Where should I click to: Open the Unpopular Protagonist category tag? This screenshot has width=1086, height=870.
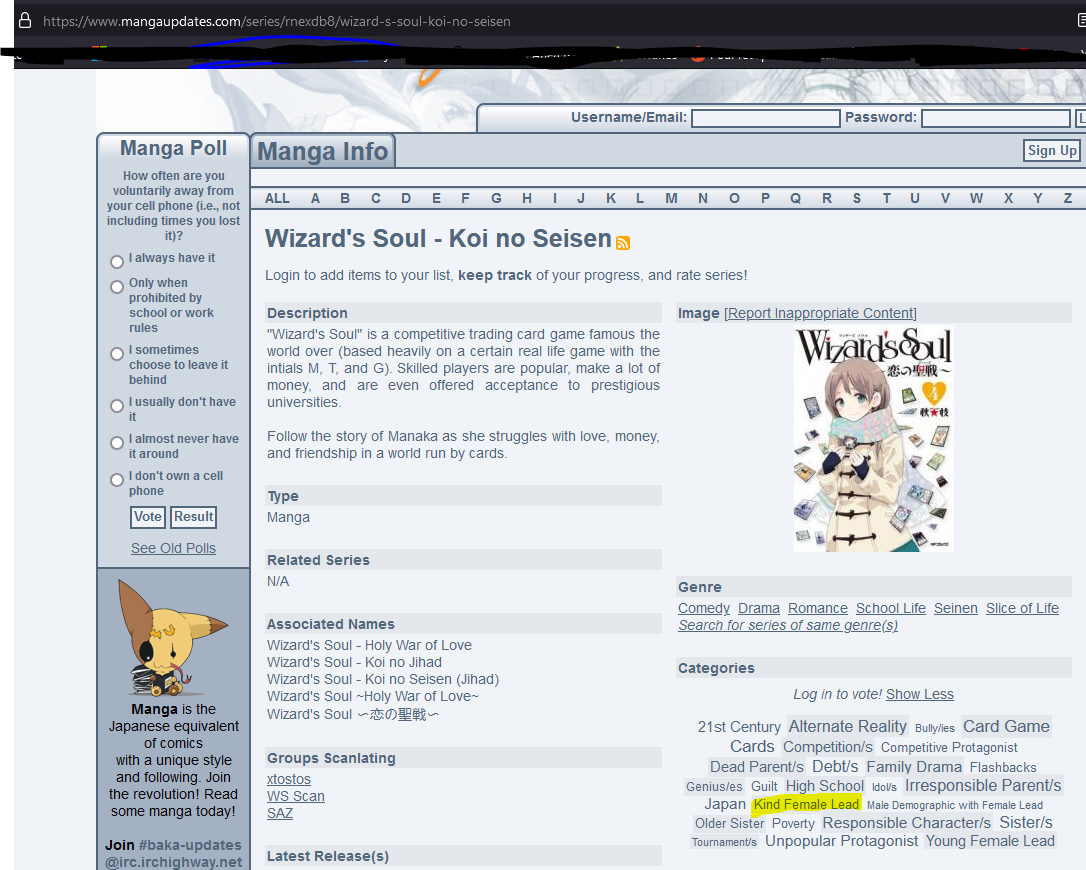[842, 841]
